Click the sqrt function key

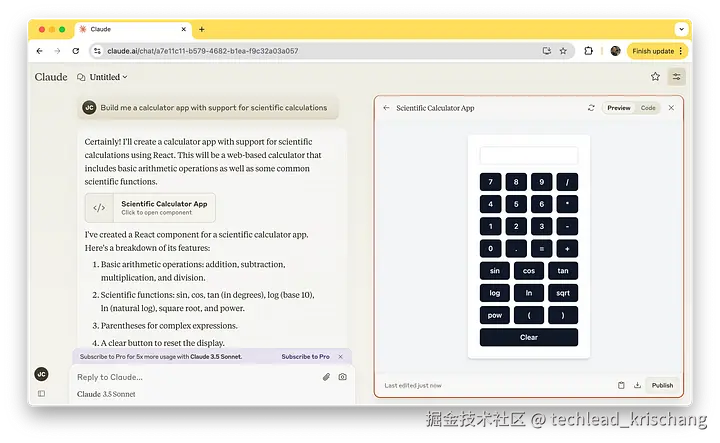[563, 293]
